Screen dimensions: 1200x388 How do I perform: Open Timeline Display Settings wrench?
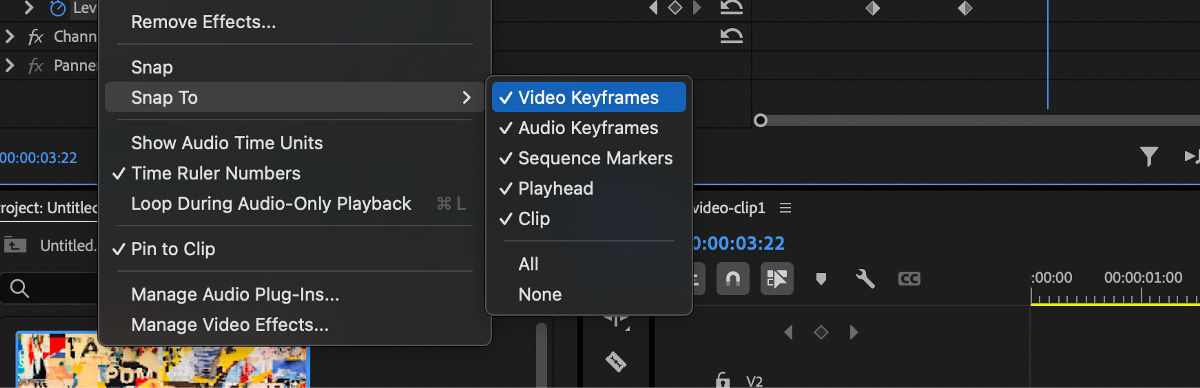click(x=865, y=279)
